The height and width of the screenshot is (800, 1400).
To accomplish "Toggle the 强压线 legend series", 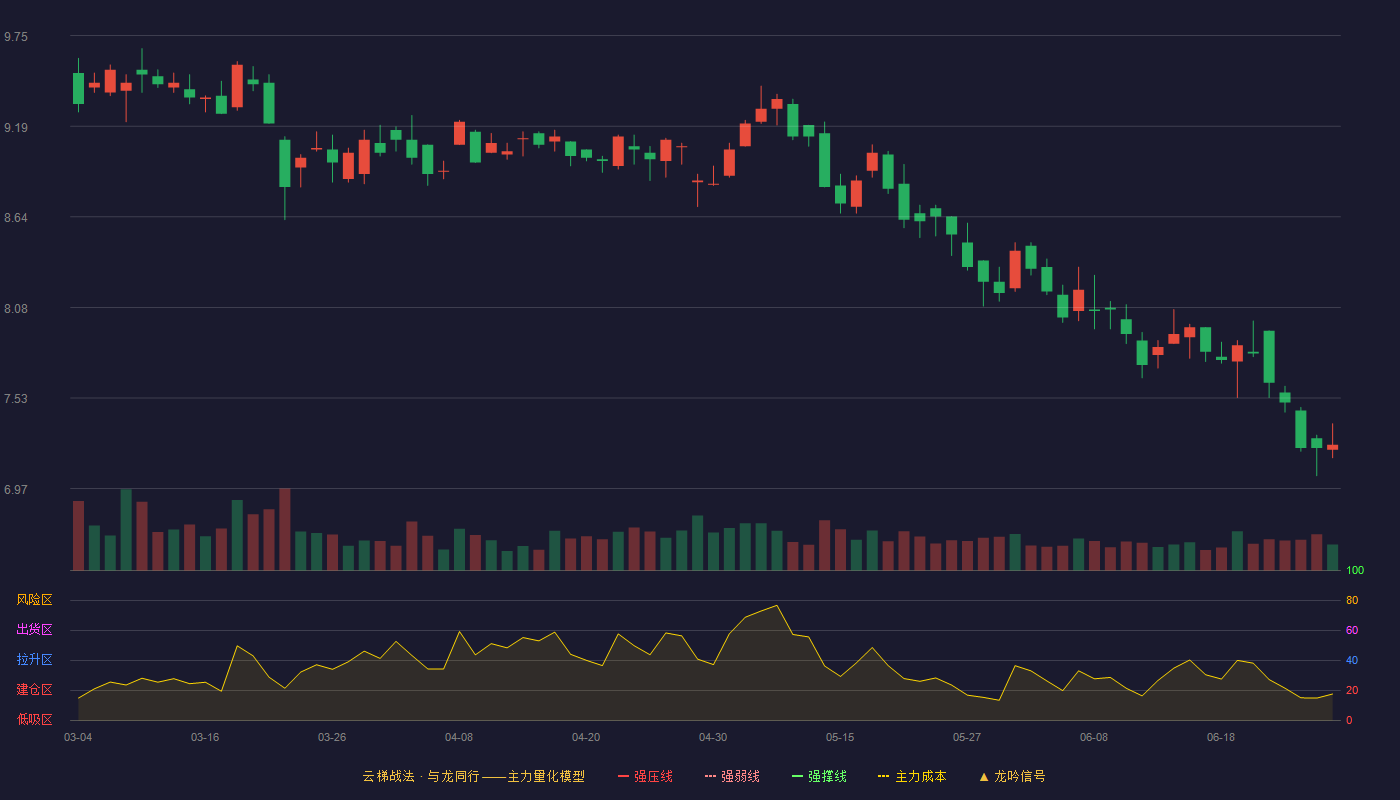I will coord(645,776).
